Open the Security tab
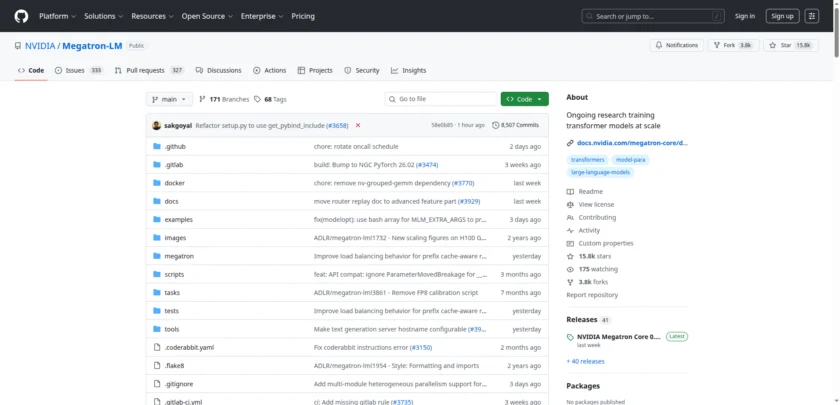Image resolution: width=840 pixels, height=405 pixels. pos(362,70)
